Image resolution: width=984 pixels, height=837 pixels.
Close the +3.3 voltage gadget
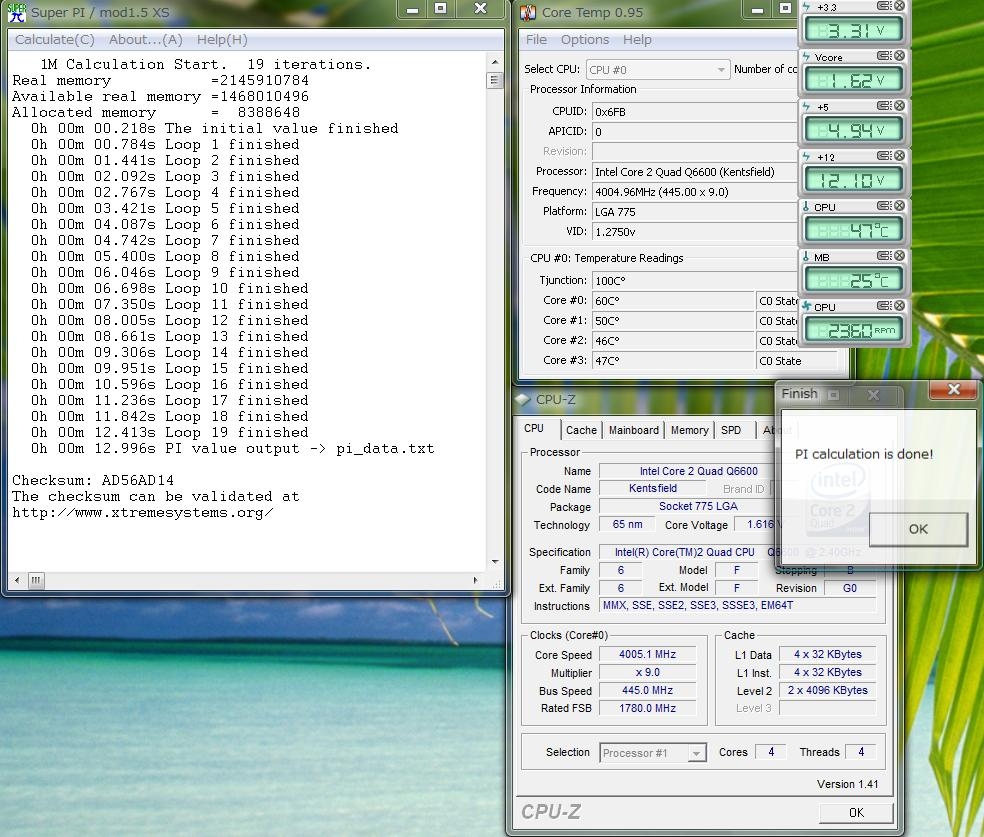tap(899, 6)
